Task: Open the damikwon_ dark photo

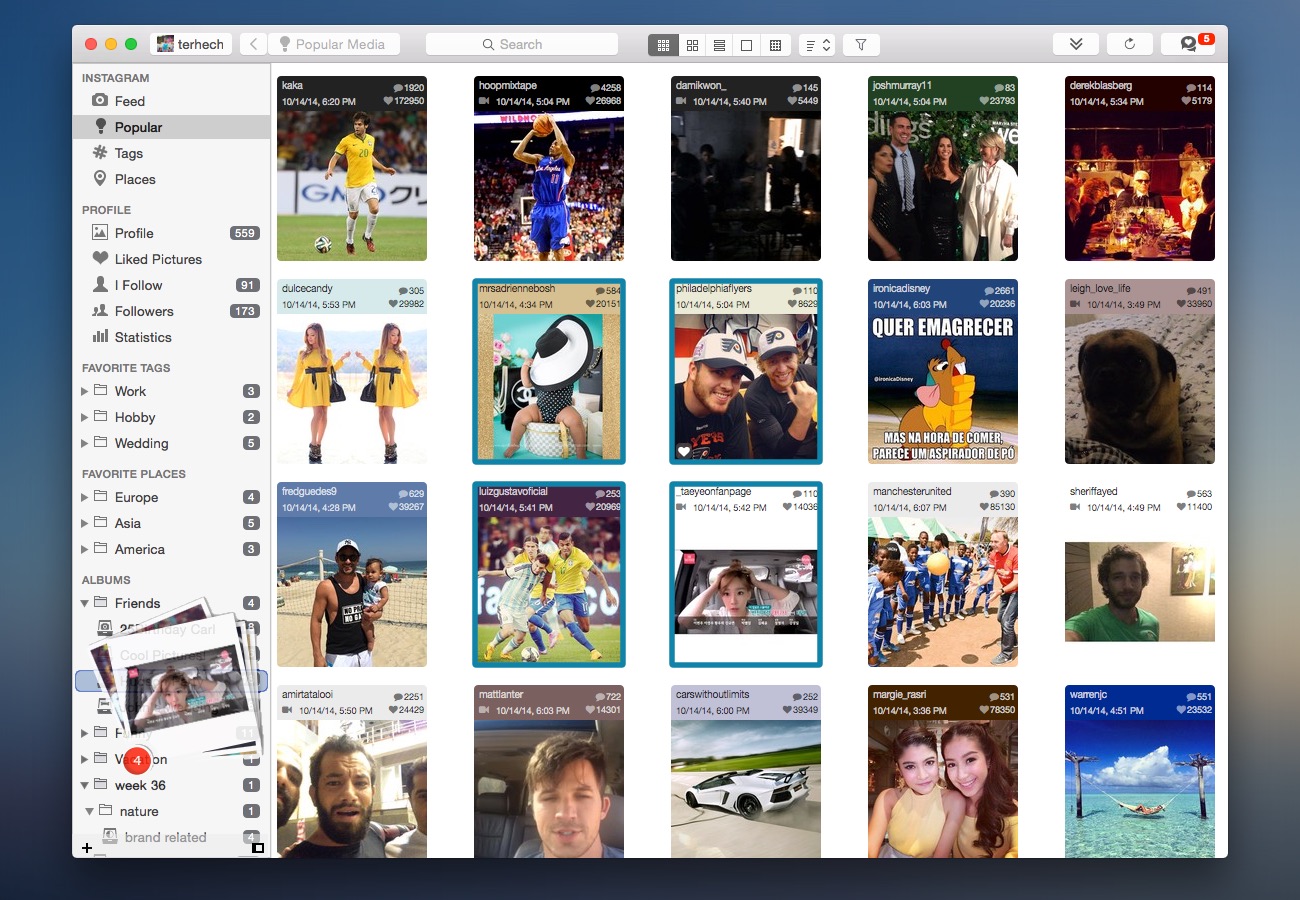Action: tap(746, 169)
